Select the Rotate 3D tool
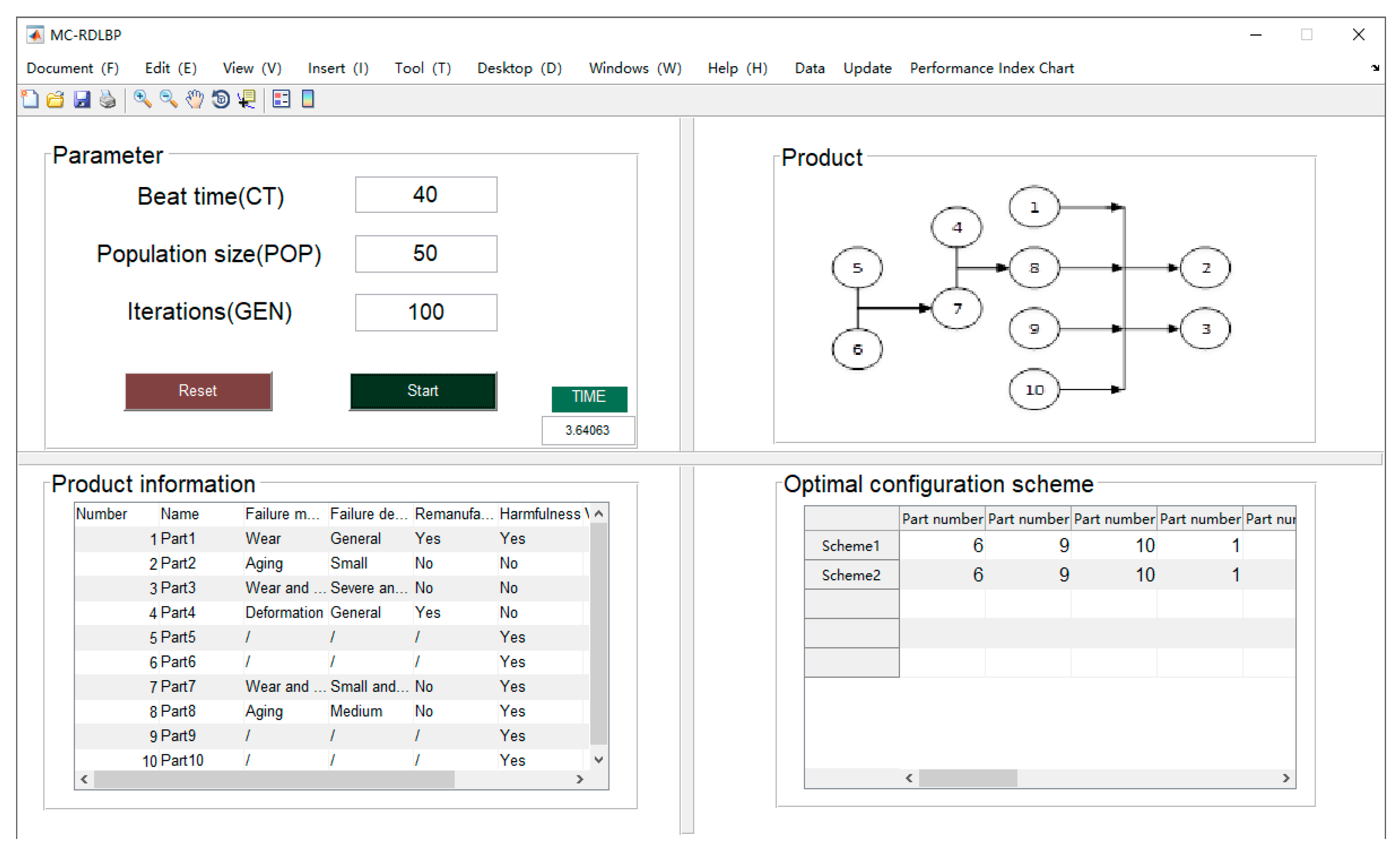 pos(220,100)
